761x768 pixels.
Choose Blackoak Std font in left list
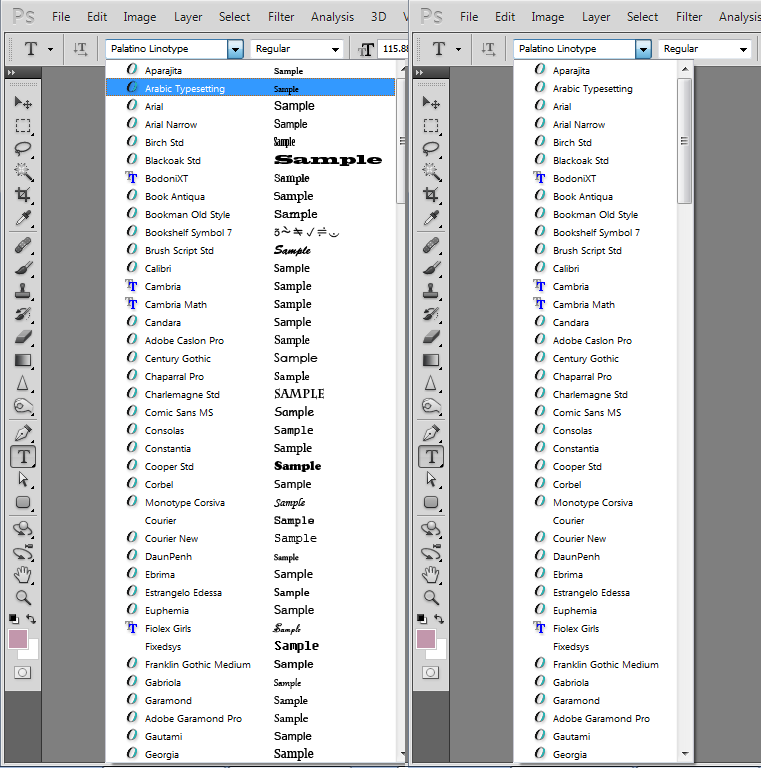point(250,160)
